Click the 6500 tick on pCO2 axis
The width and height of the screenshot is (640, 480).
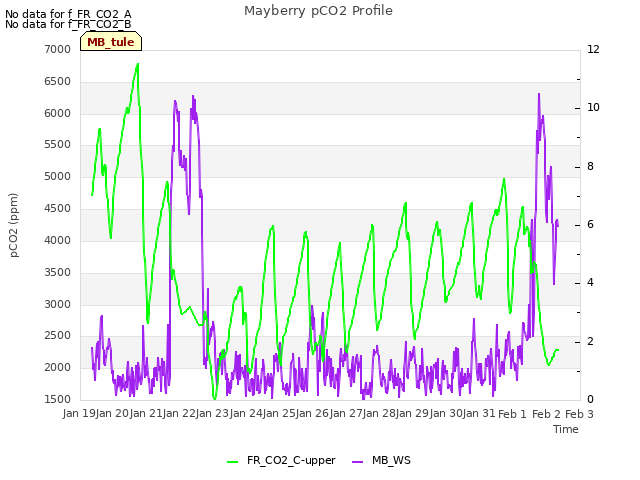click(58, 81)
